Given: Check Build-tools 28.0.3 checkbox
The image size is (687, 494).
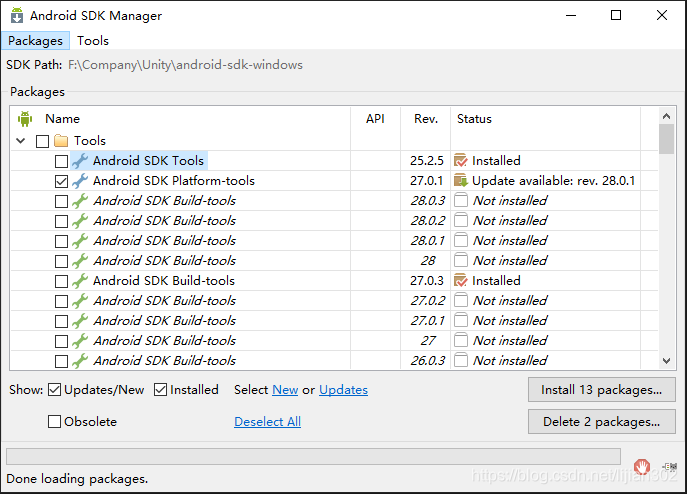Looking at the screenshot, I should 61,201.
